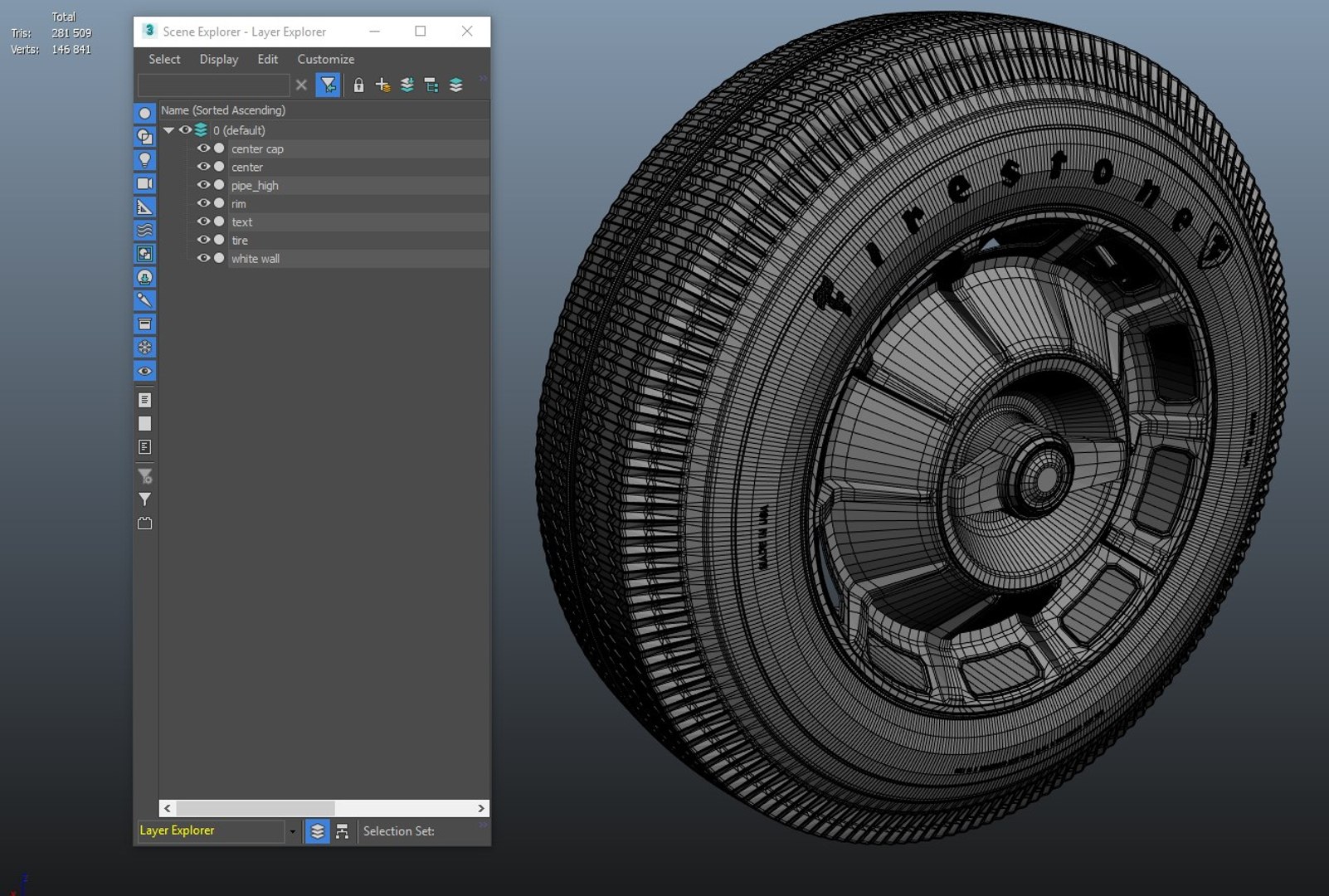Toggle Display Space Warps wave icon
Screen dimensions: 1329x896
tap(144, 230)
